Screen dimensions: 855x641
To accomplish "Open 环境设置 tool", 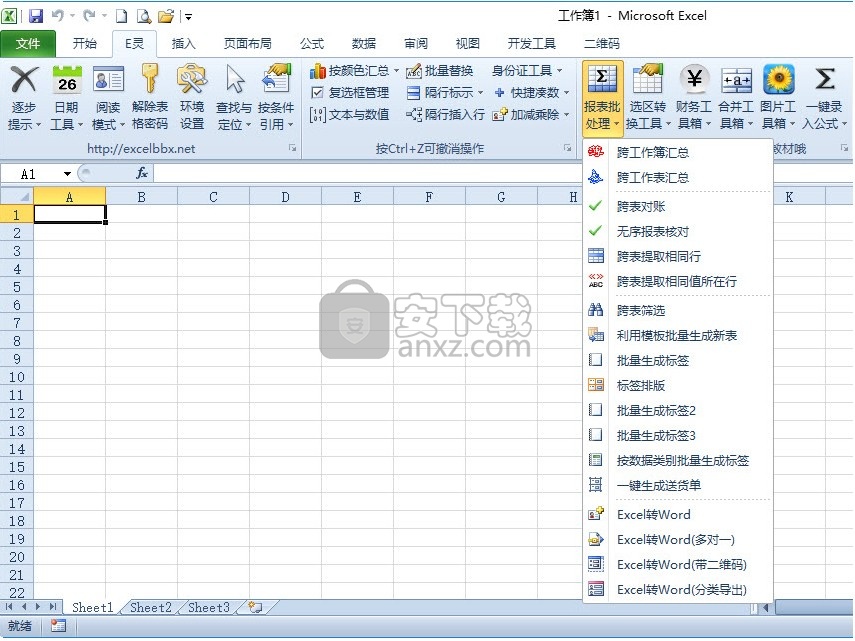I will pyautogui.click(x=192, y=98).
